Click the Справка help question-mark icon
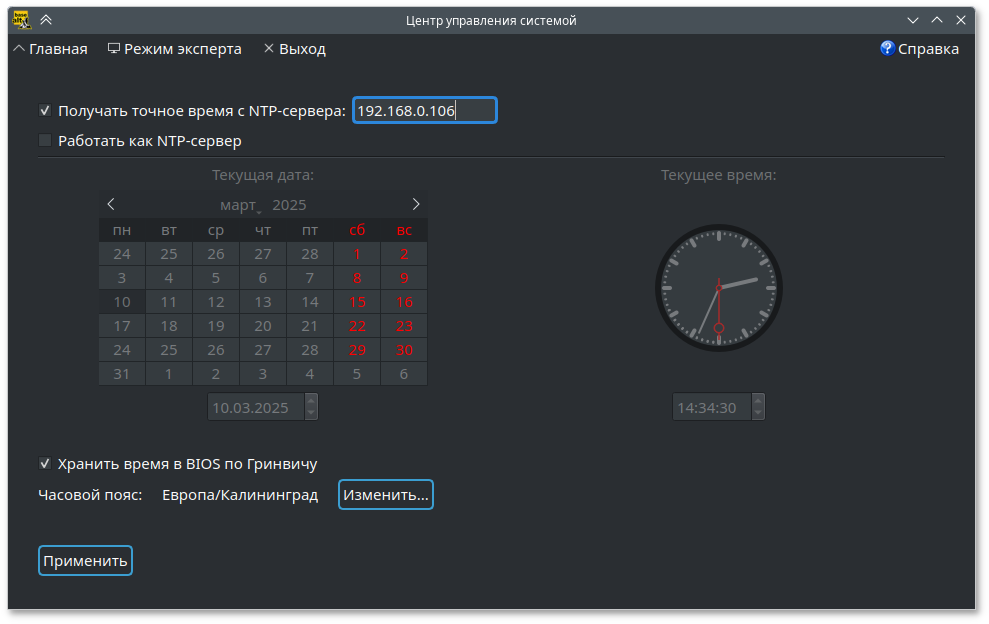Screen dimensions: 989x624 tap(886, 48)
